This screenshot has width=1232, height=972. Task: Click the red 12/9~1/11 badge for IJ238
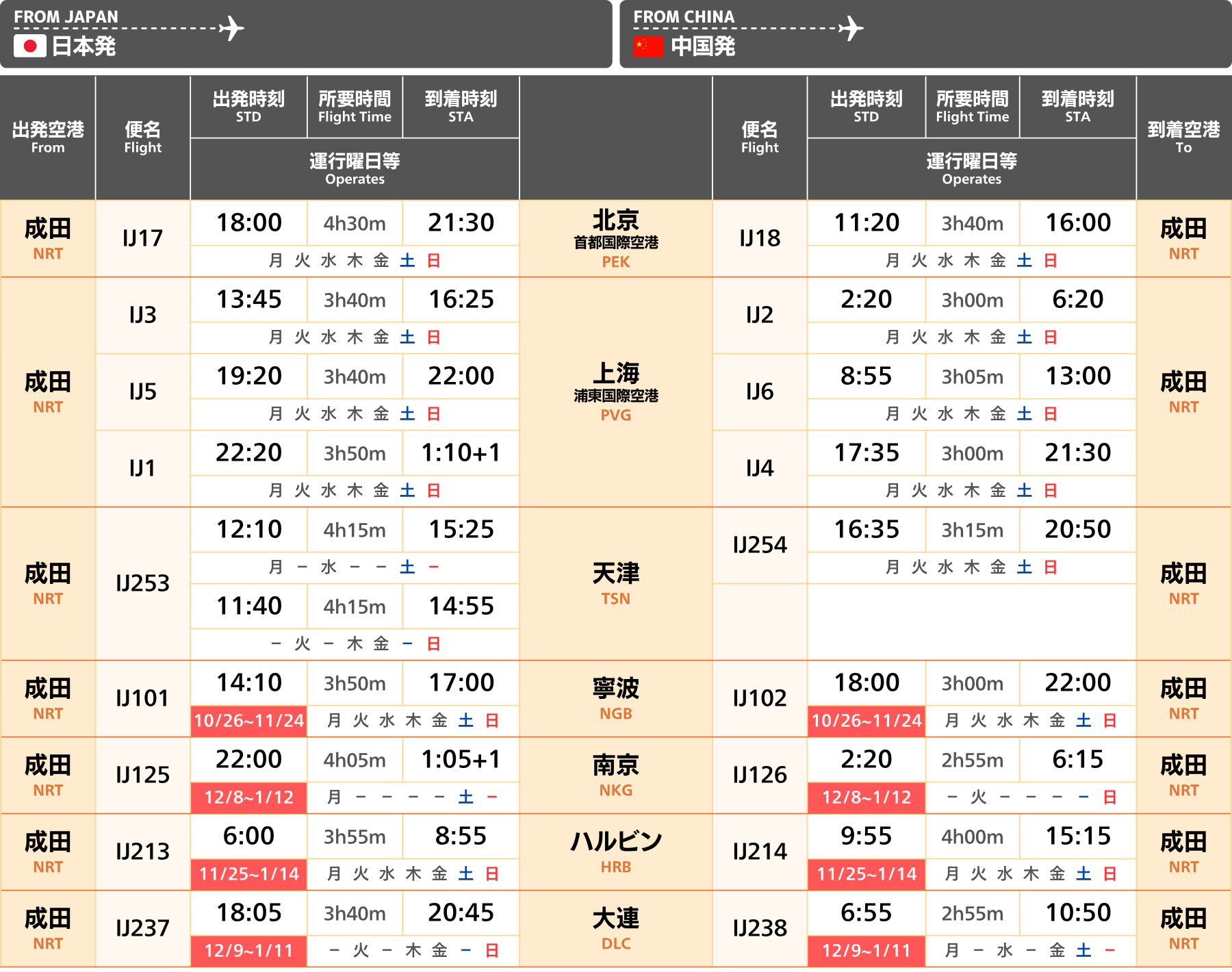coord(866,951)
